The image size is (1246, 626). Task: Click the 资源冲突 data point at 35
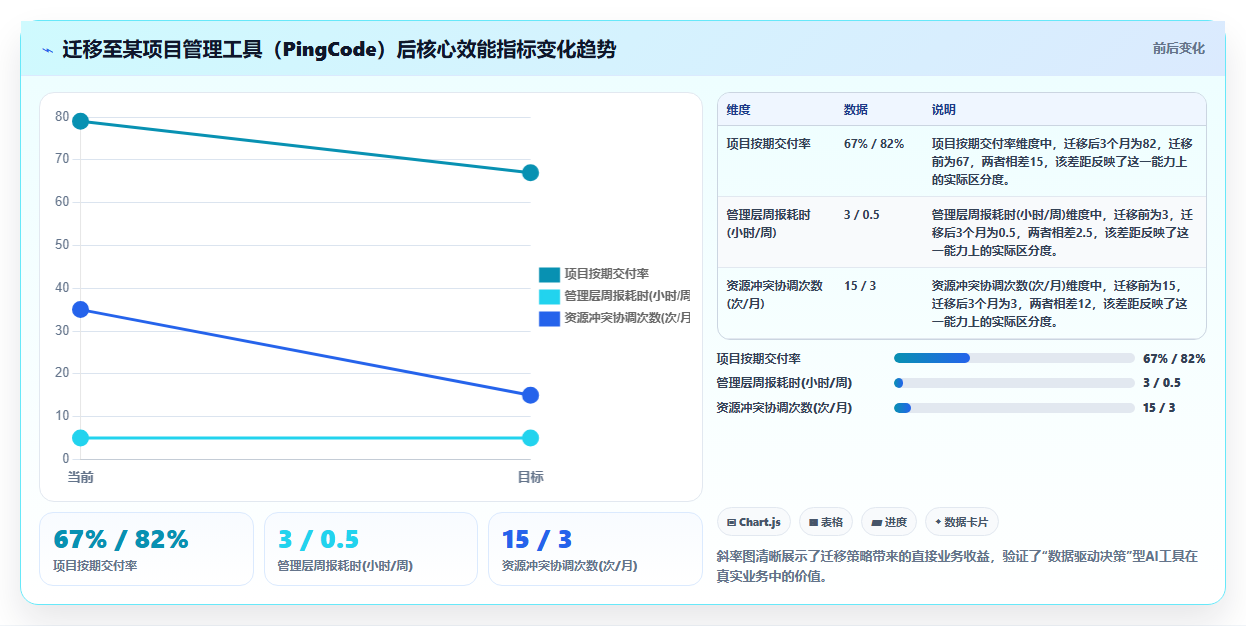point(81,310)
